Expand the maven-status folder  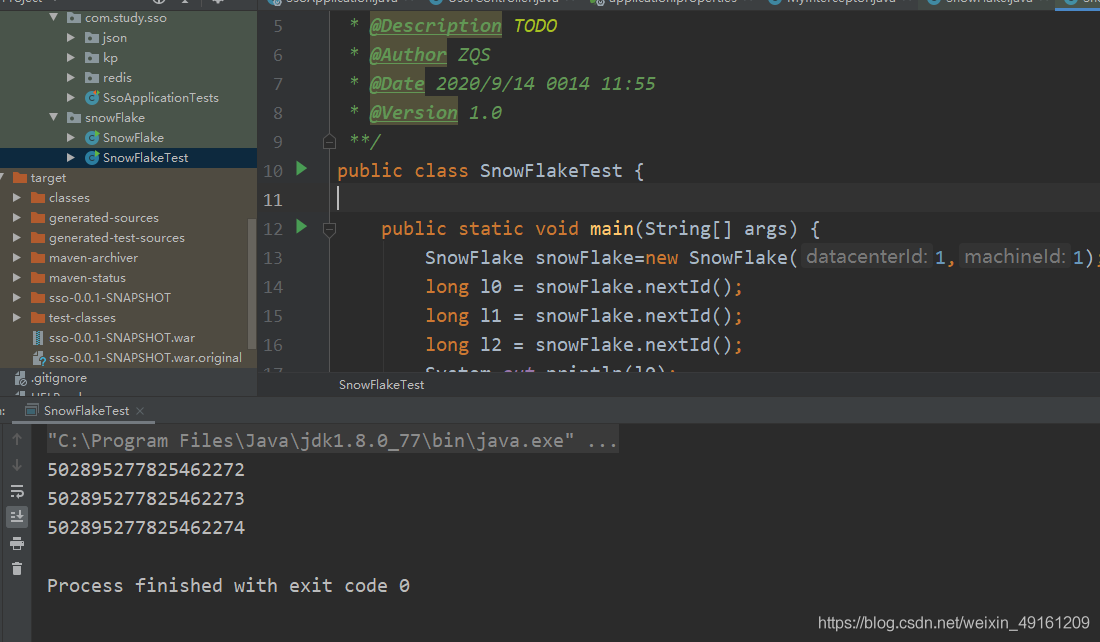tap(17, 278)
